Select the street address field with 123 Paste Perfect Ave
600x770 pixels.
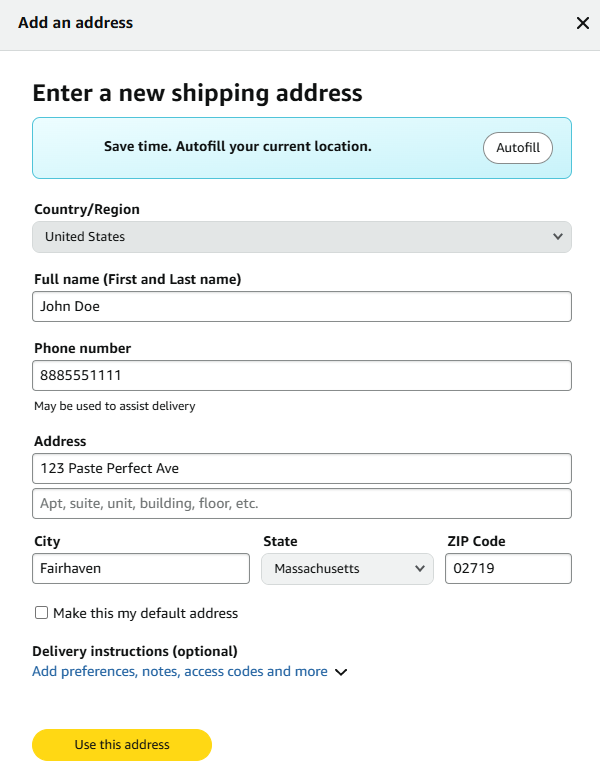(x=301, y=468)
